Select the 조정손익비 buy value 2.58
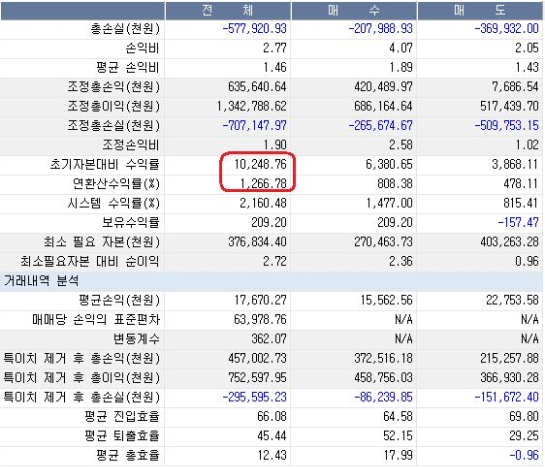Image resolution: width=545 pixels, height=468 pixels. [x=400, y=145]
